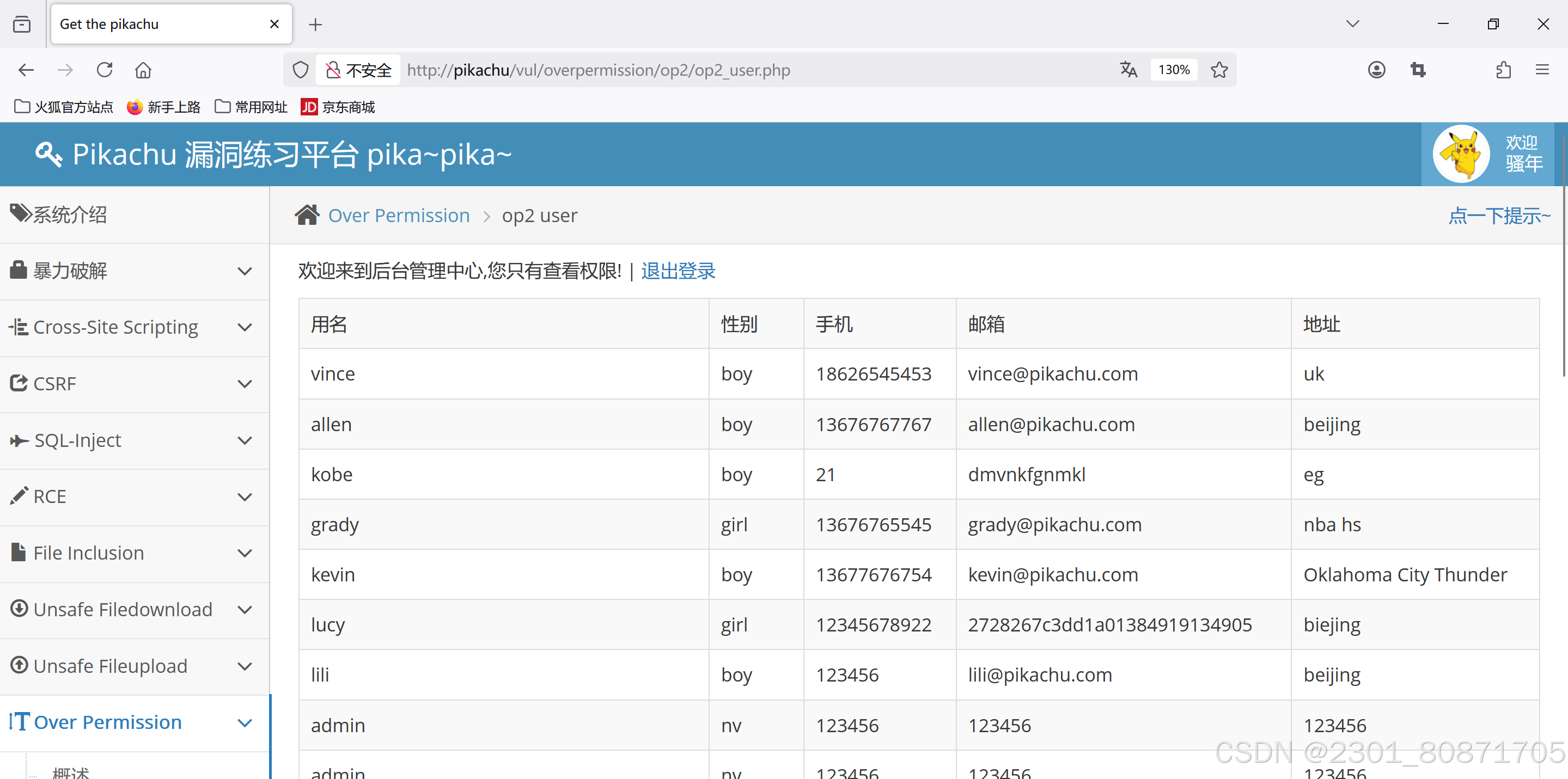Screen dimensions: 1568x779
Task: Click the 退出登录 logout link
Action: pos(678,271)
